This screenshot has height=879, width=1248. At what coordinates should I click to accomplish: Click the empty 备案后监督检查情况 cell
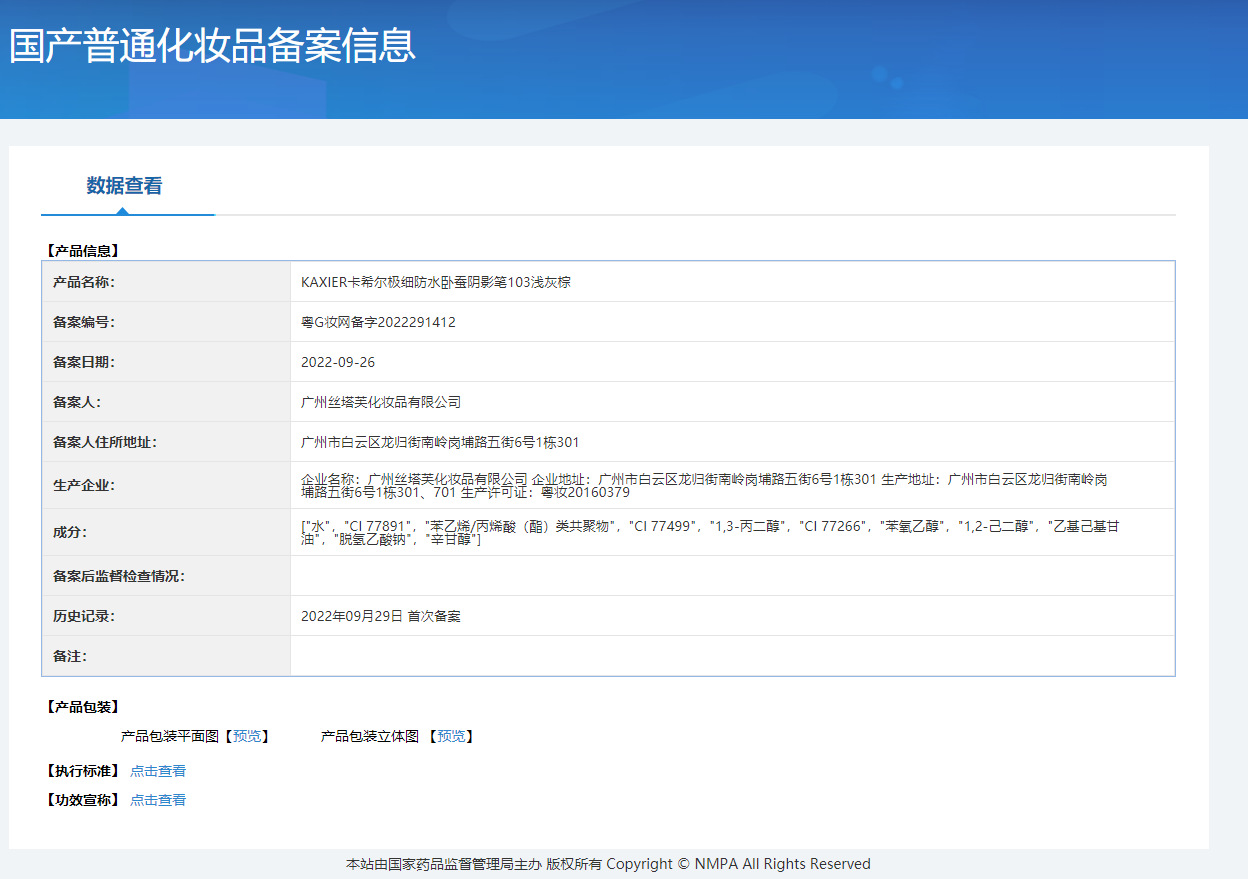coord(731,576)
